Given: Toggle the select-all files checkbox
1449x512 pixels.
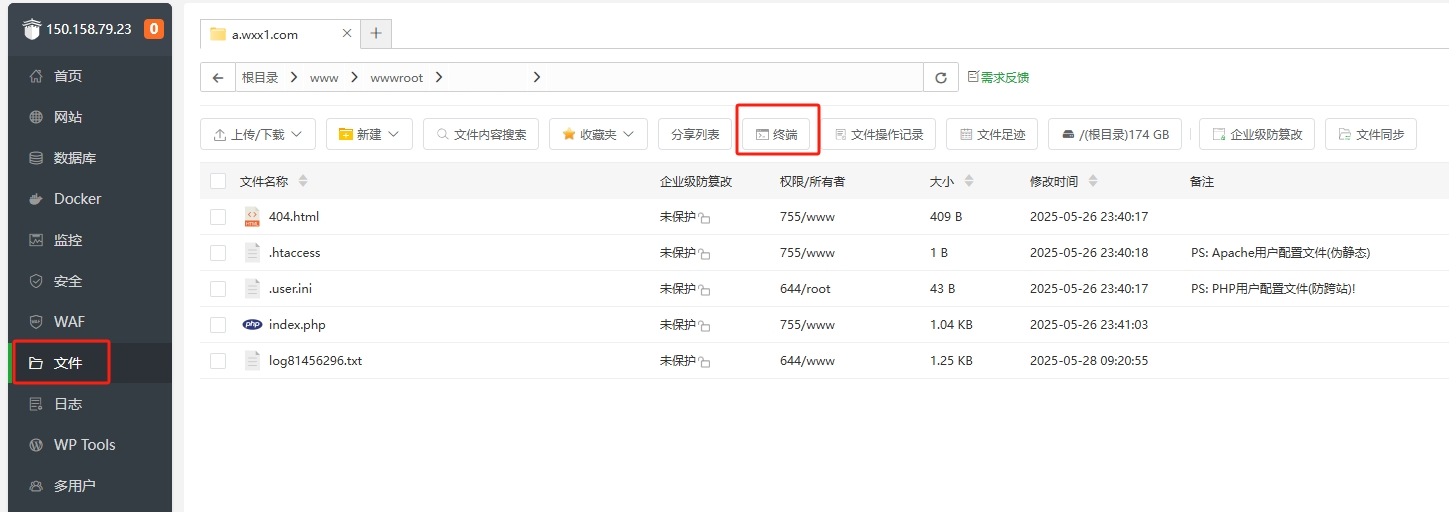Looking at the screenshot, I should click(x=218, y=181).
